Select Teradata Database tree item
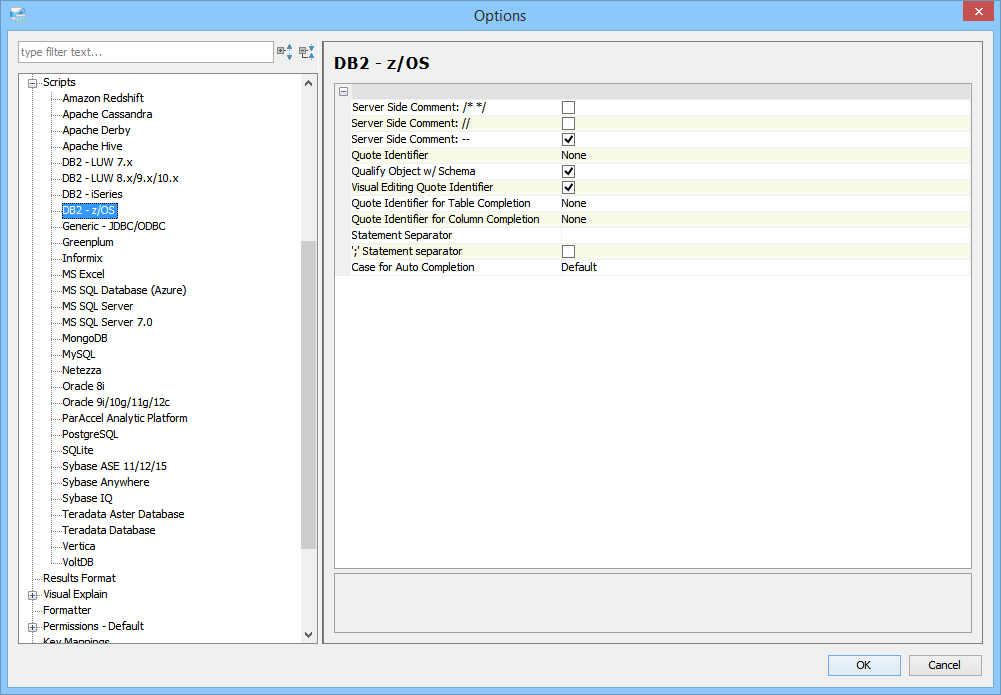The height and width of the screenshot is (695, 1001). click(x=109, y=530)
